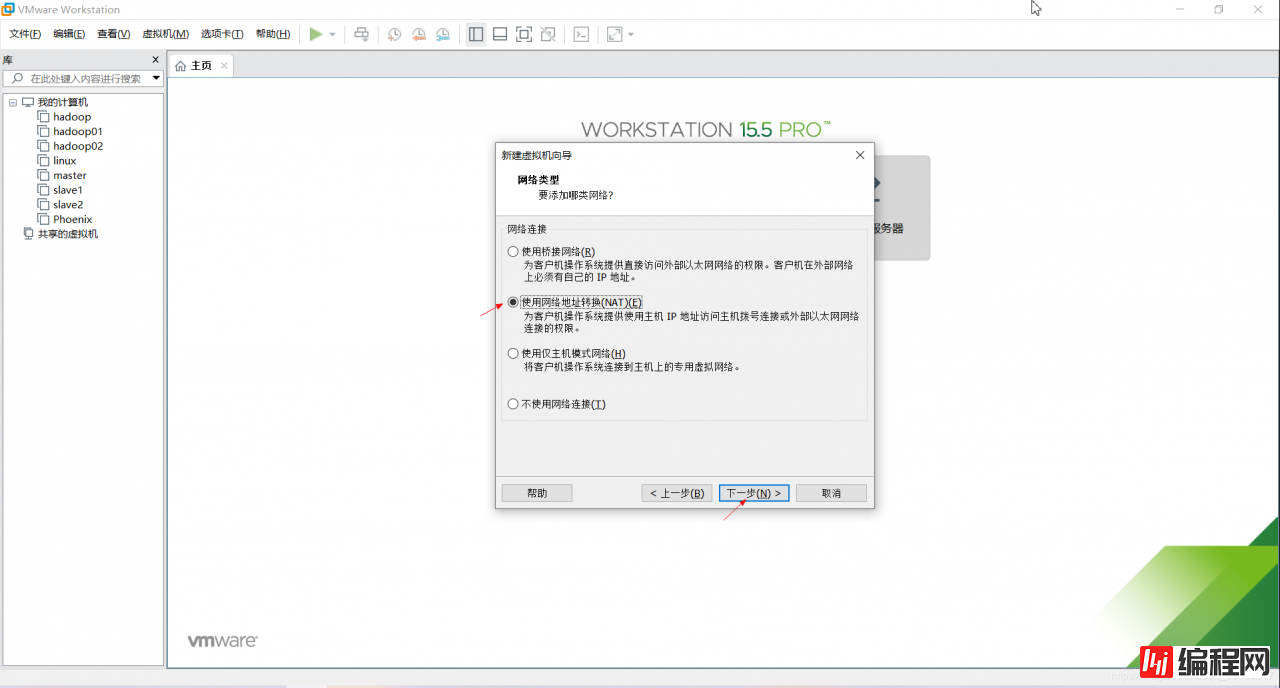The image size is (1280, 688).
Task: Click the 下一步(N) next button
Action: (754, 493)
